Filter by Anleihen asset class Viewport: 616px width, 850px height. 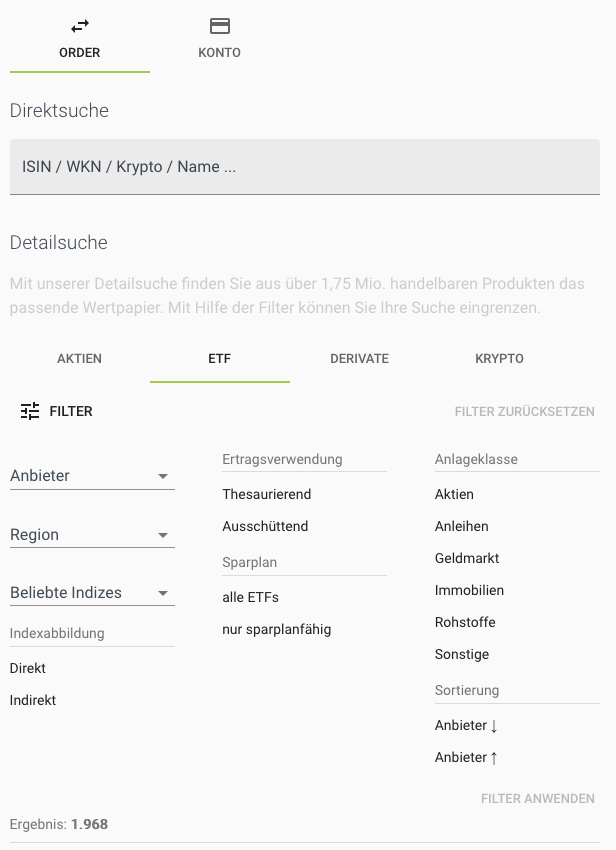461,527
